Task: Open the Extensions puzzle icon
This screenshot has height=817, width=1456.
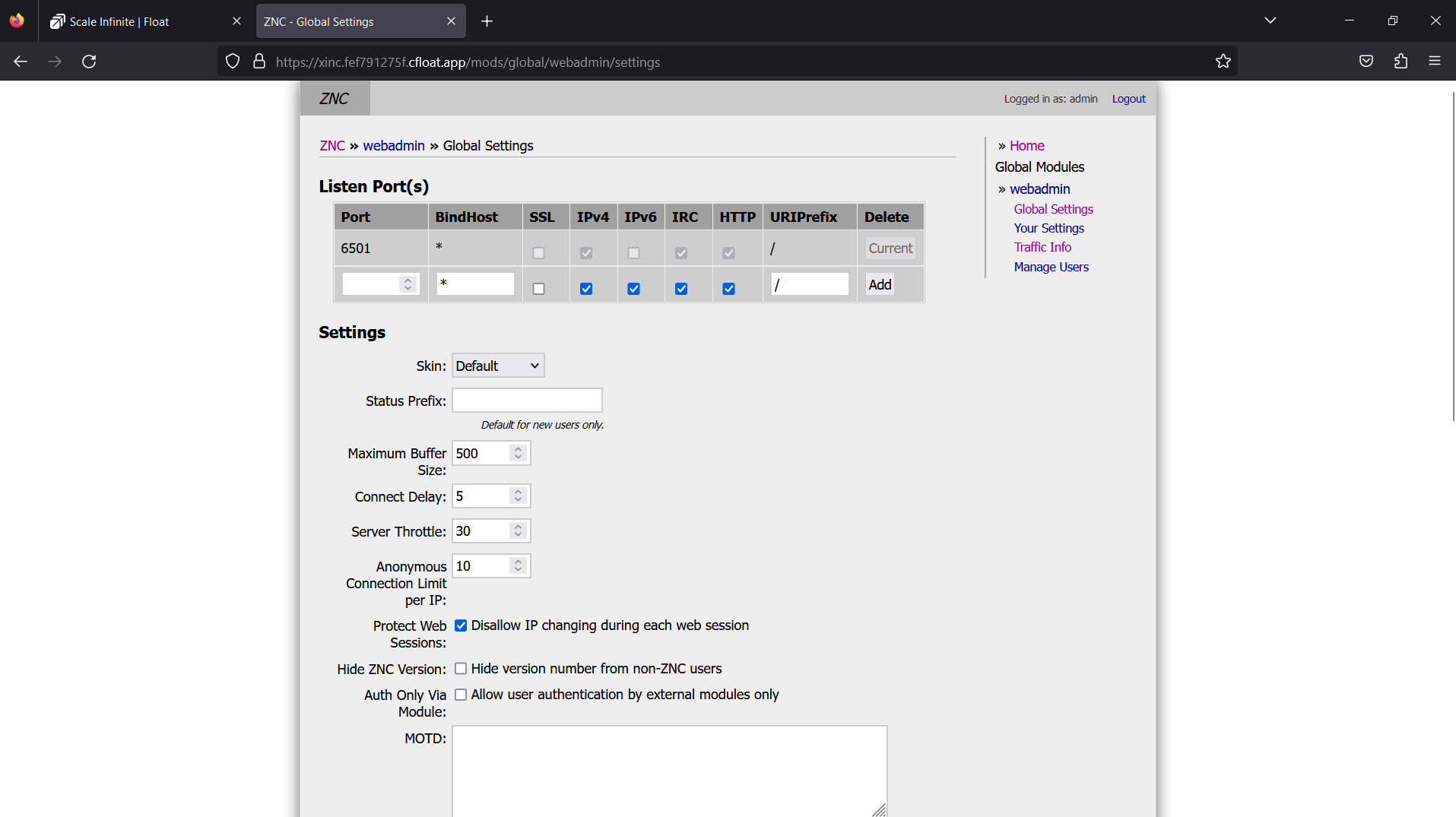Action: pos(1400,62)
